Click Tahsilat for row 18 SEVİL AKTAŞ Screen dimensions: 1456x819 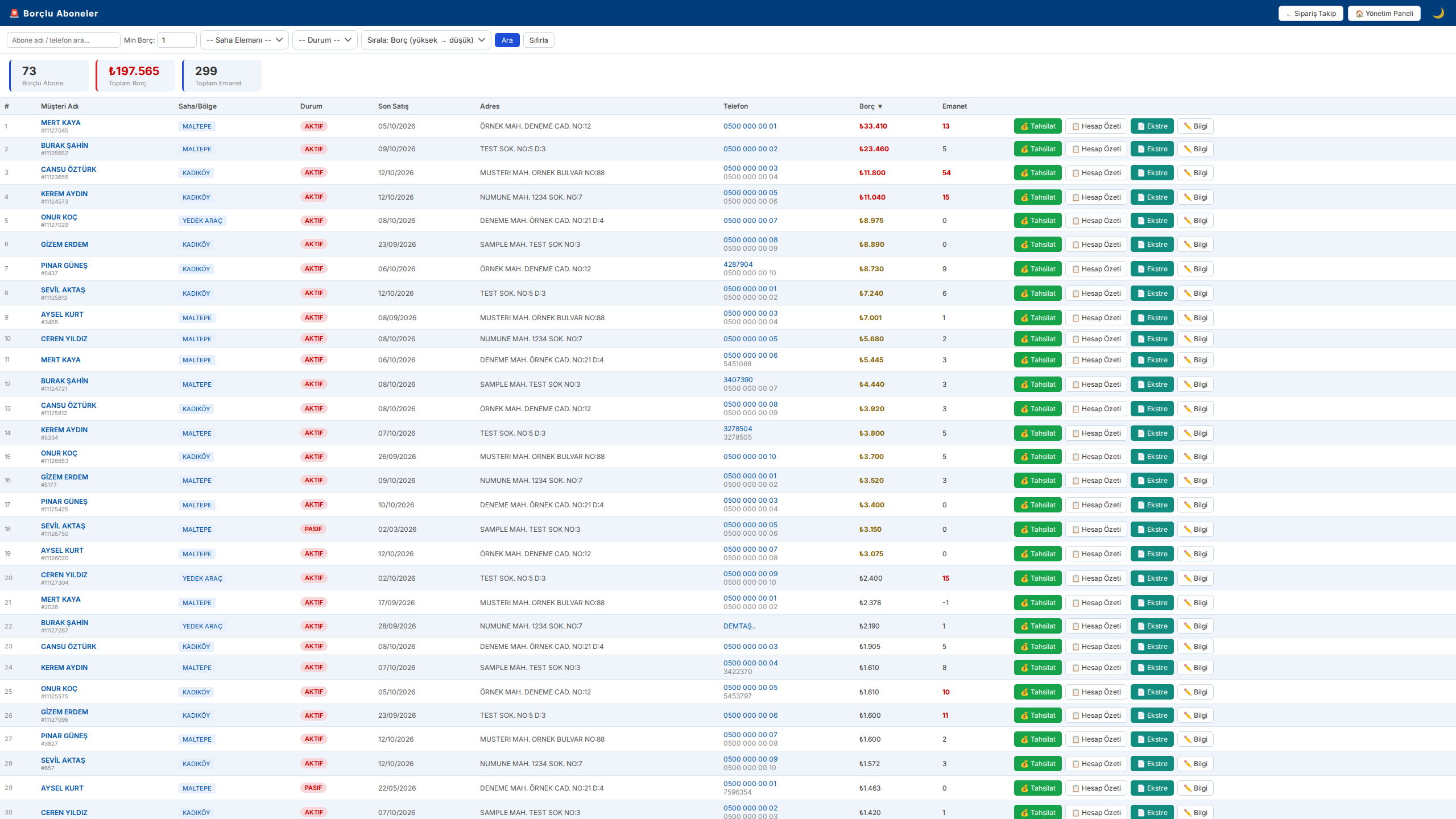coord(1037,530)
